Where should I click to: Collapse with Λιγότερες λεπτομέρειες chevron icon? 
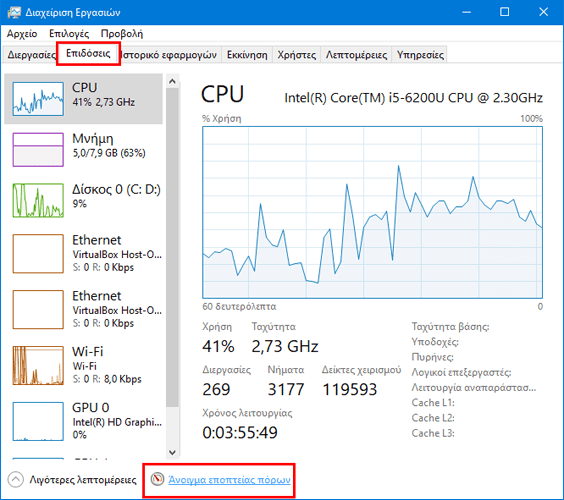(x=15, y=479)
